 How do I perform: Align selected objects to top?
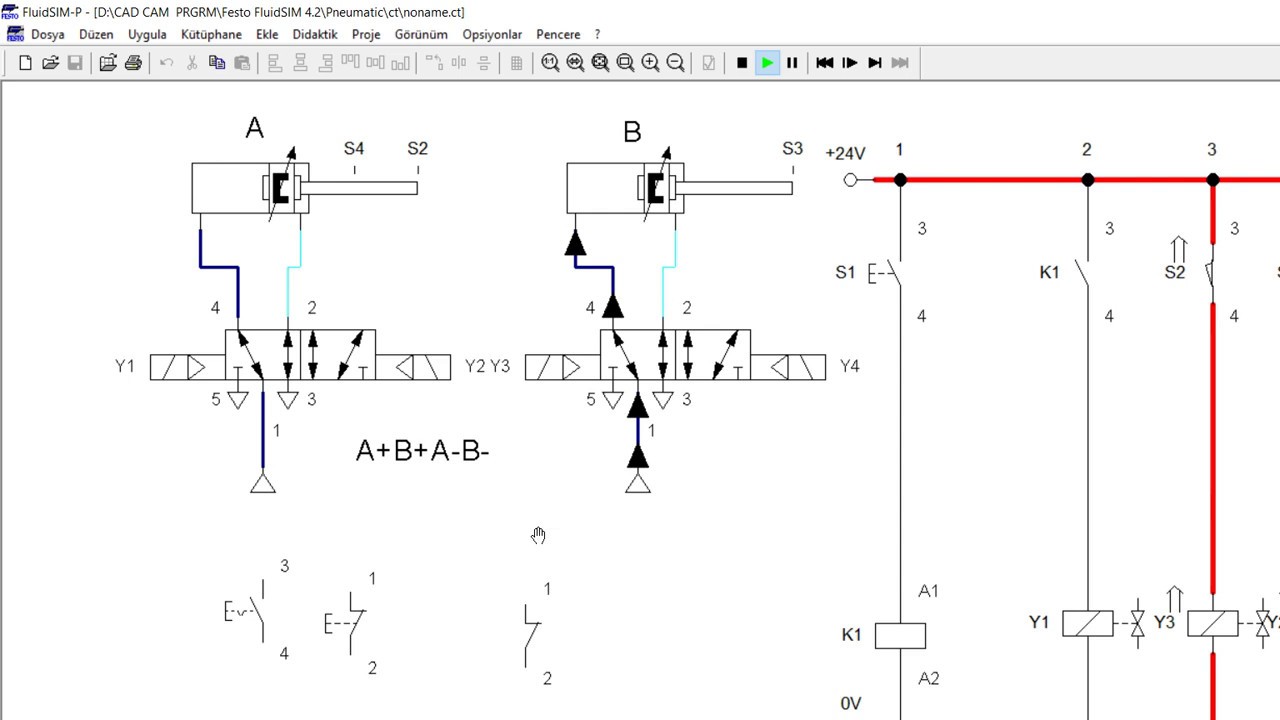(350, 62)
